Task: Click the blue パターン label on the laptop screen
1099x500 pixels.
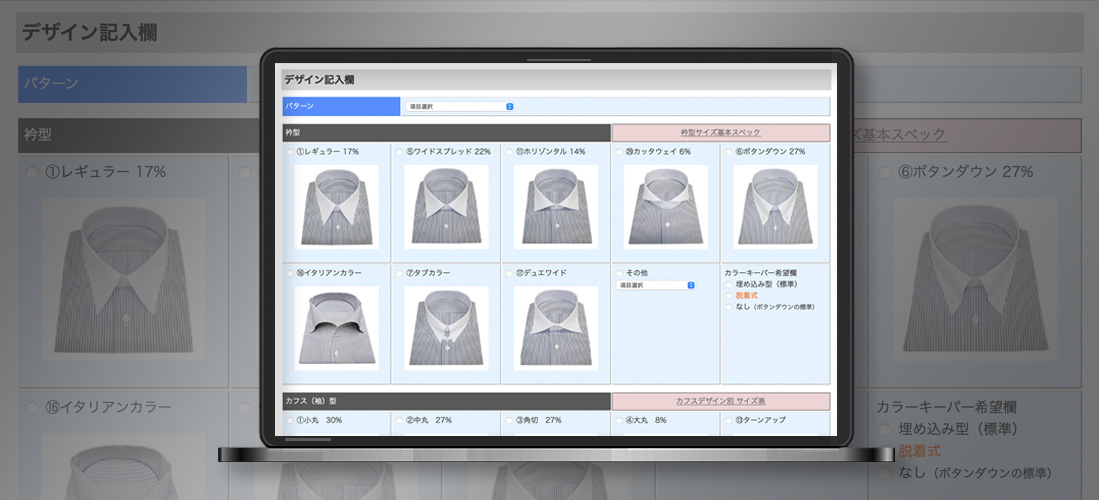Action: pos(341,106)
